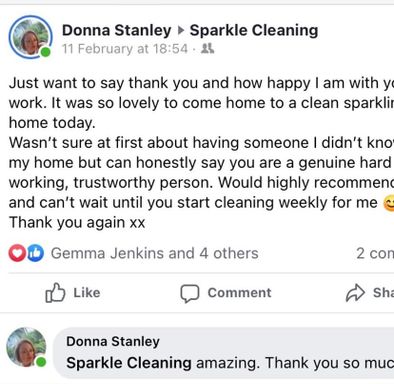Click Donna Stanley name in post header
Image resolution: width=394 pixels, height=384 pixels.
pyautogui.click(x=116, y=30)
